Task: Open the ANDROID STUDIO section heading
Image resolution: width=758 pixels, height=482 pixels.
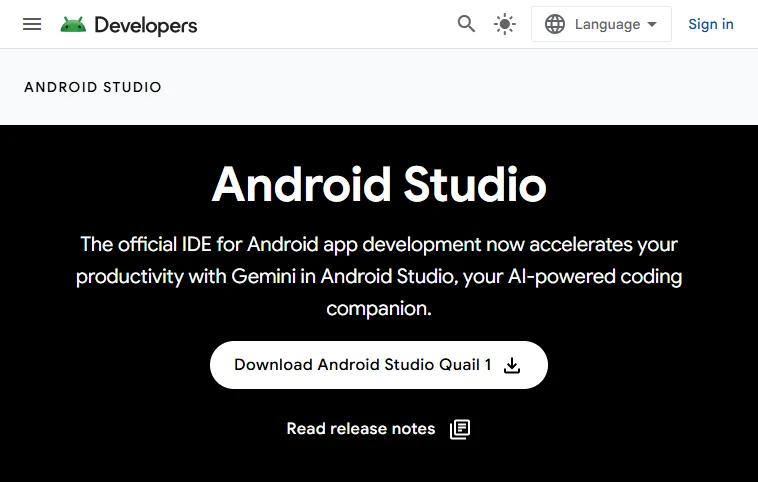Action: coord(93,87)
